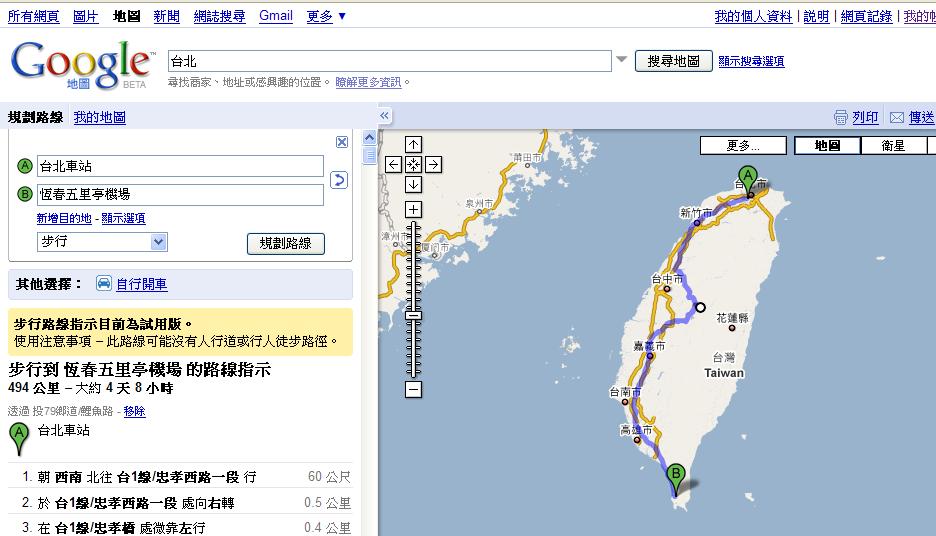Click 台北車站 start label in directions

coord(64,430)
